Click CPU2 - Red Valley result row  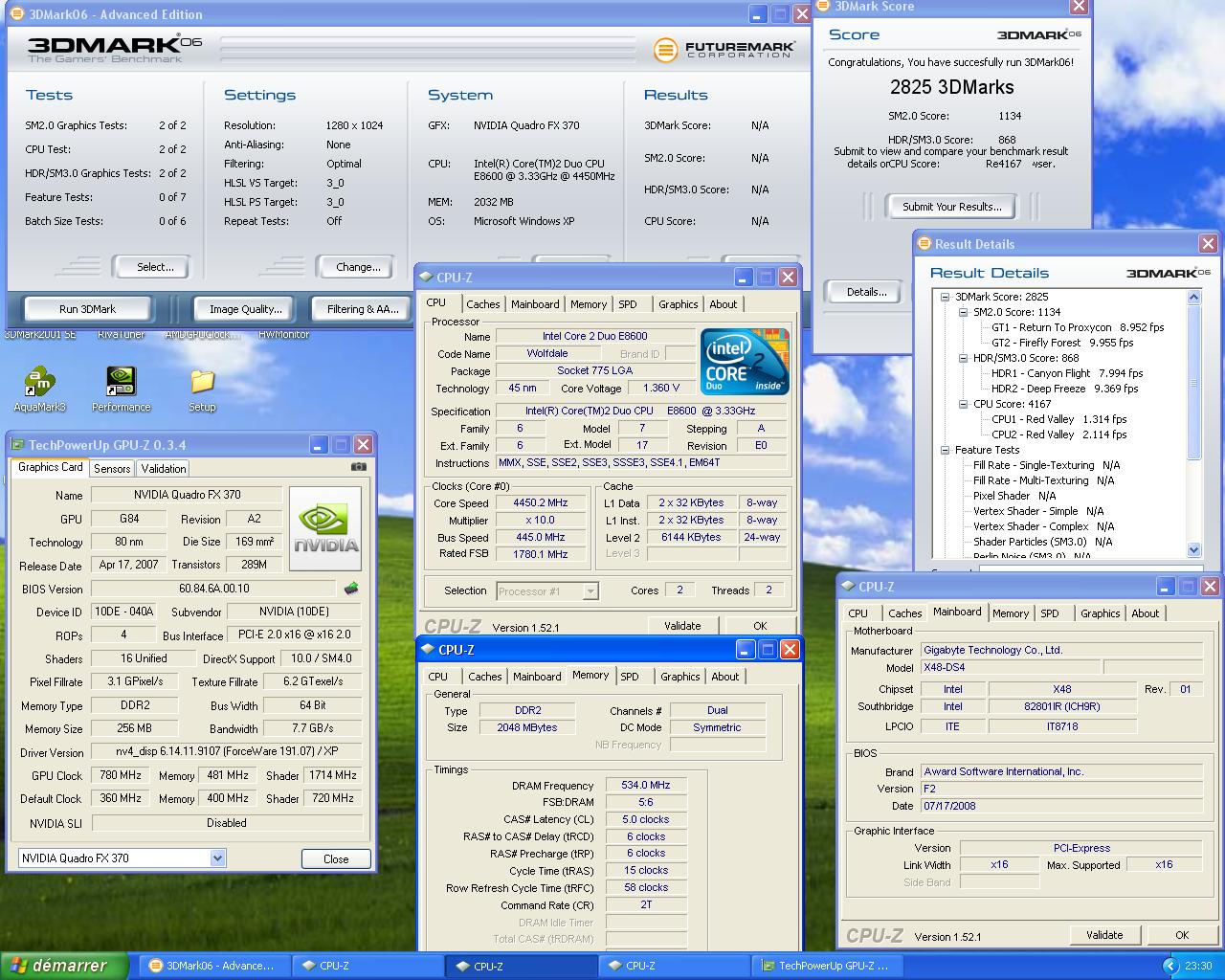point(1058,434)
